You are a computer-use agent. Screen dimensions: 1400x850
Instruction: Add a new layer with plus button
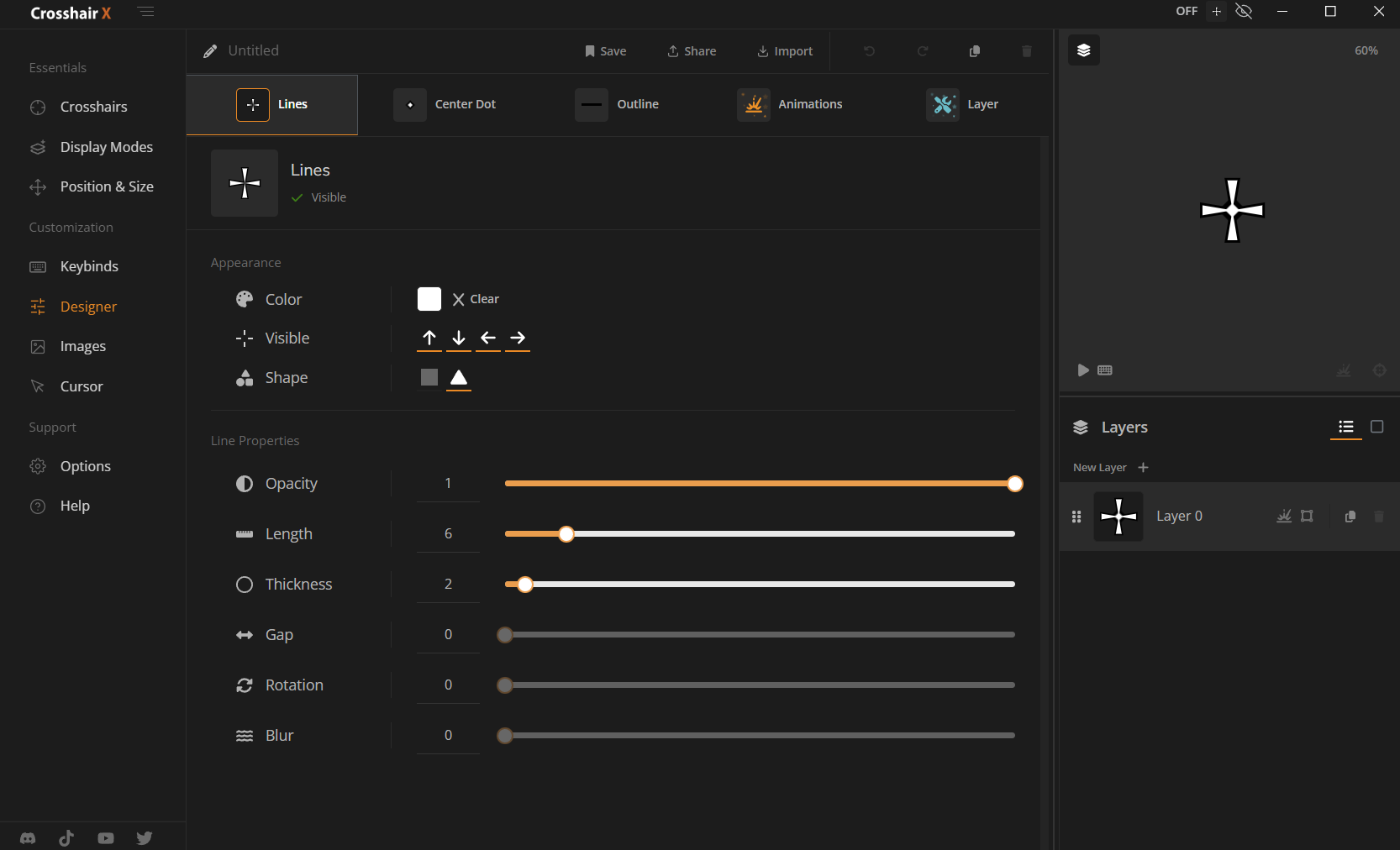pos(1143,468)
